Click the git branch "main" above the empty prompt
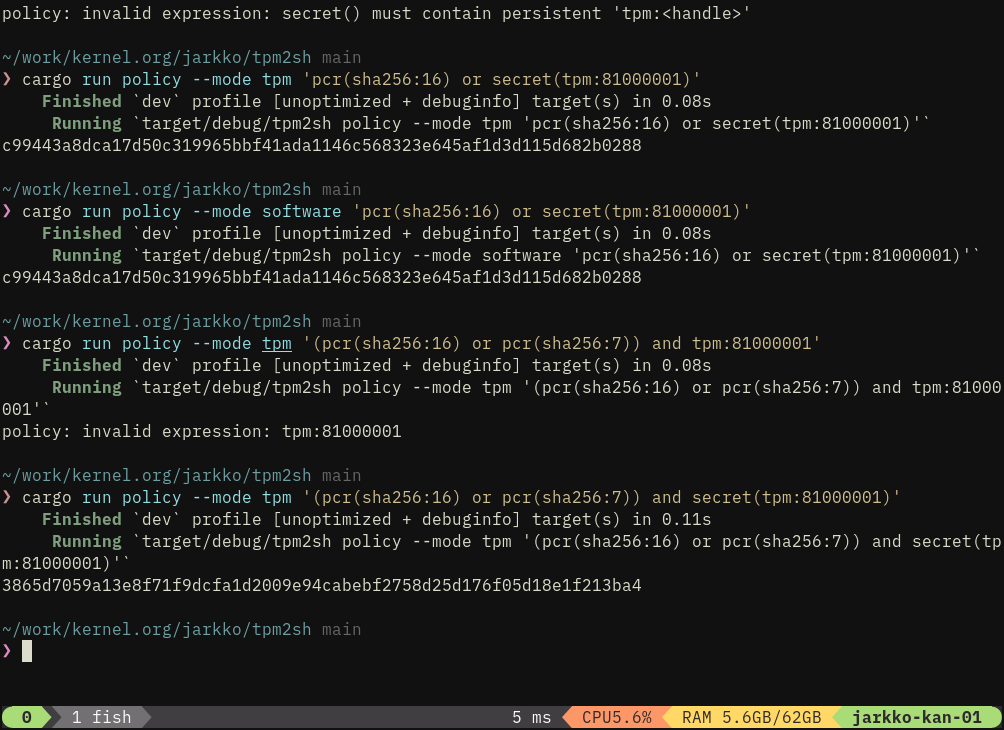This screenshot has height=730, width=1004. 341,629
